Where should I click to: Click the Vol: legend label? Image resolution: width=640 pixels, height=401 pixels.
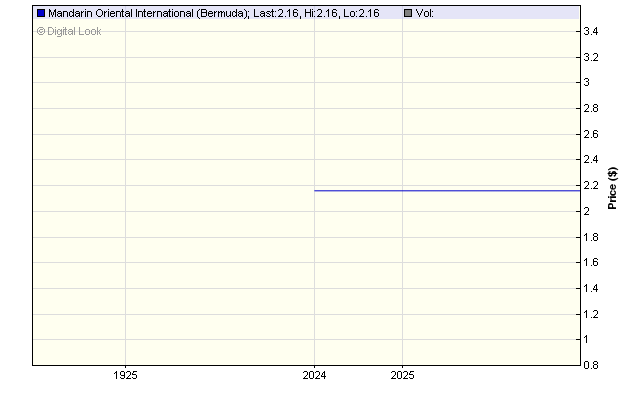point(424,13)
